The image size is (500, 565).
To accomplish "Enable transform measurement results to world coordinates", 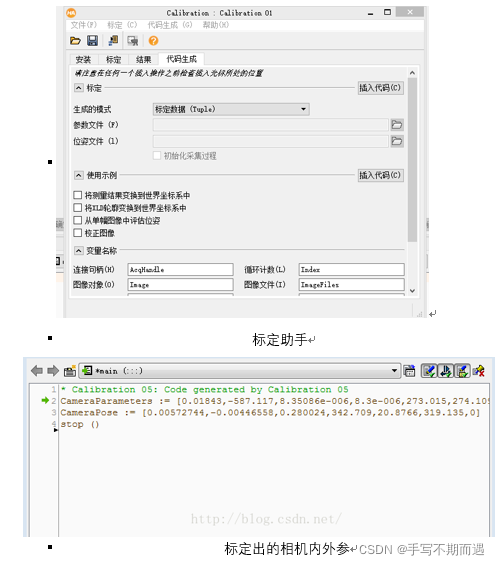I will tap(77, 195).
